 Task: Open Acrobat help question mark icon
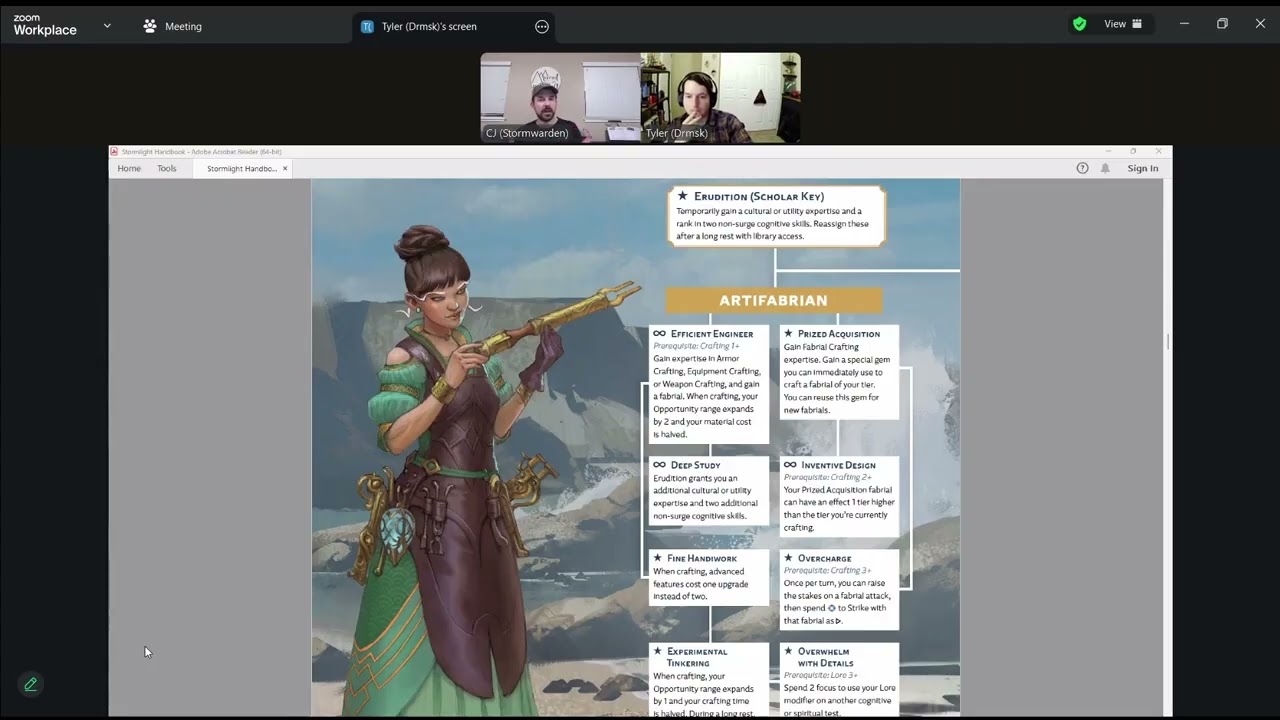tap(1082, 168)
